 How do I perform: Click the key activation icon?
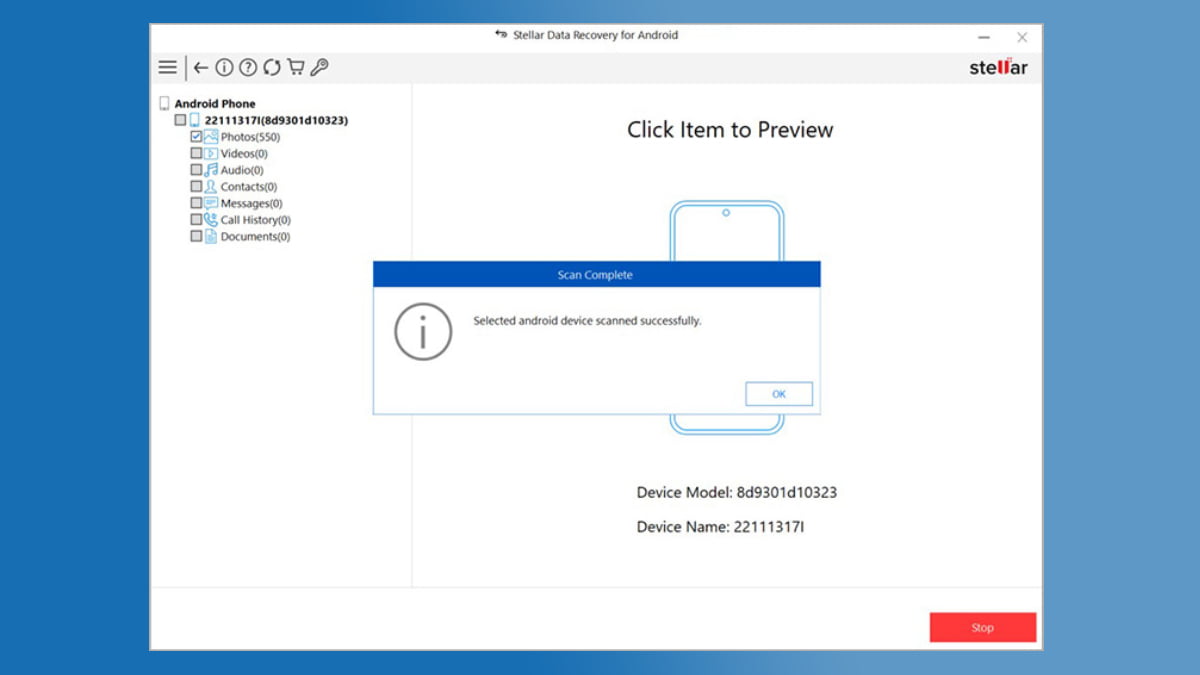pyautogui.click(x=319, y=67)
